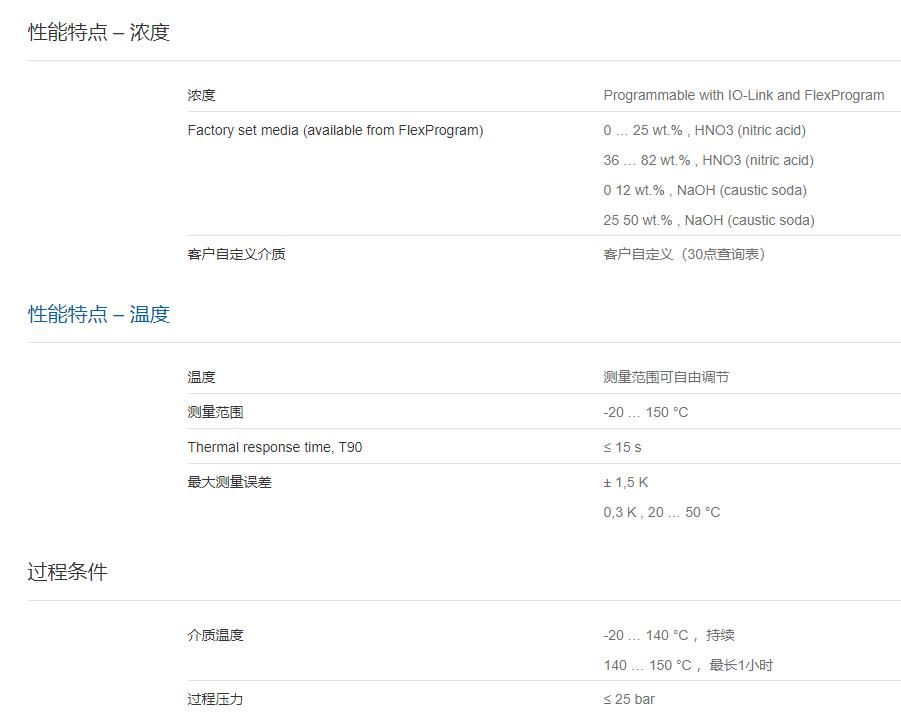Select the ≤ 25 bar pressure value
Image resolution: width=901 pixels, height=717 pixels.
[x=629, y=699]
